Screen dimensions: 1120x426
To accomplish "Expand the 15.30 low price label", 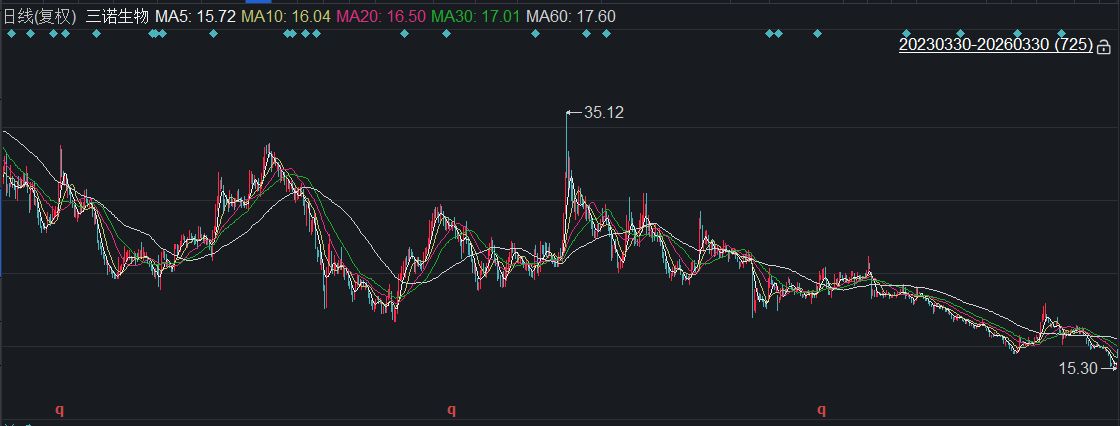I will click(1078, 369).
